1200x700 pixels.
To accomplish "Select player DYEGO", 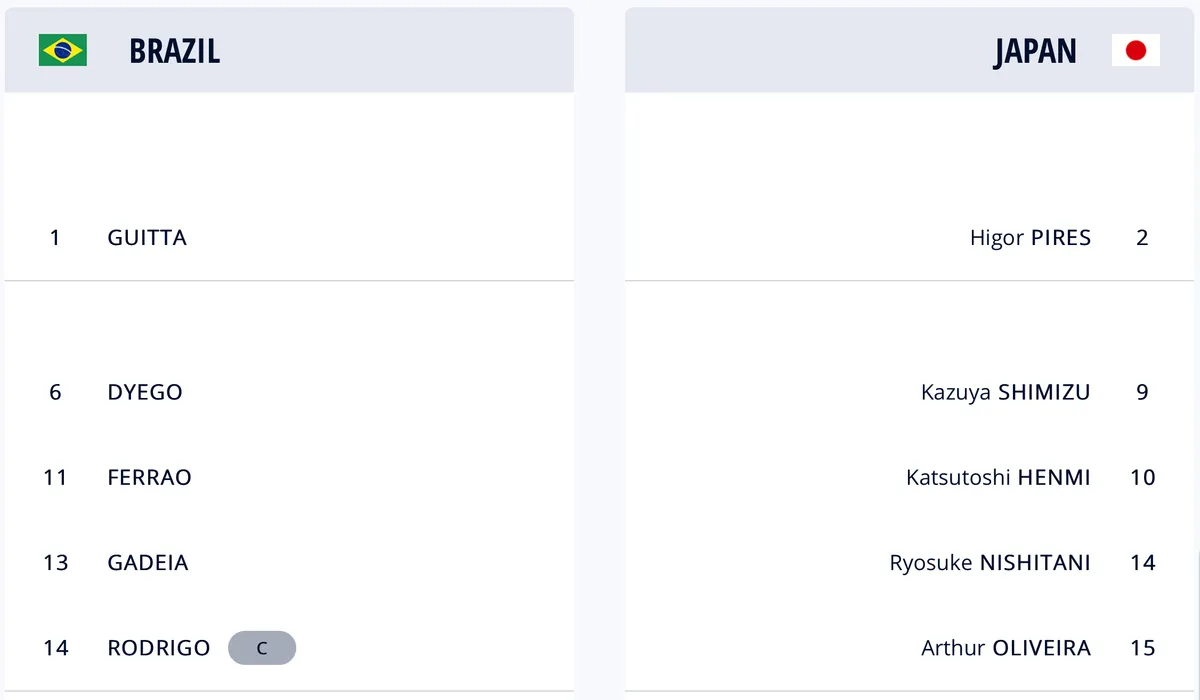I will (x=145, y=392).
